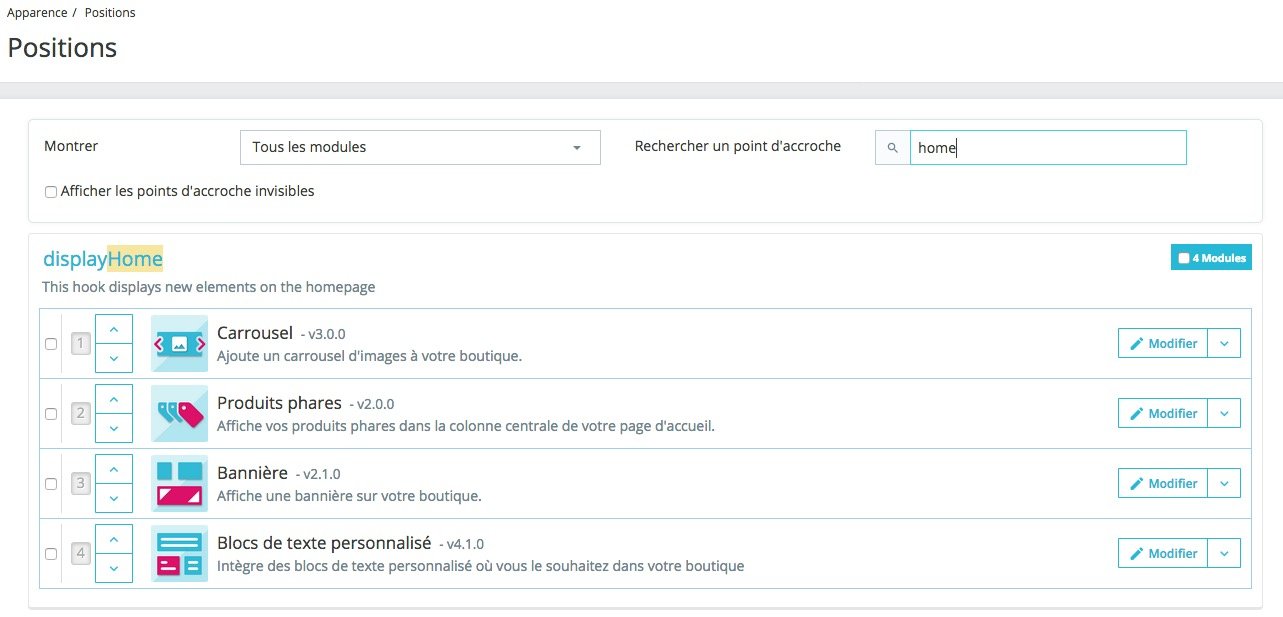This screenshot has width=1283, height=617.
Task: Click position number 1 box
Action: [81, 344]
